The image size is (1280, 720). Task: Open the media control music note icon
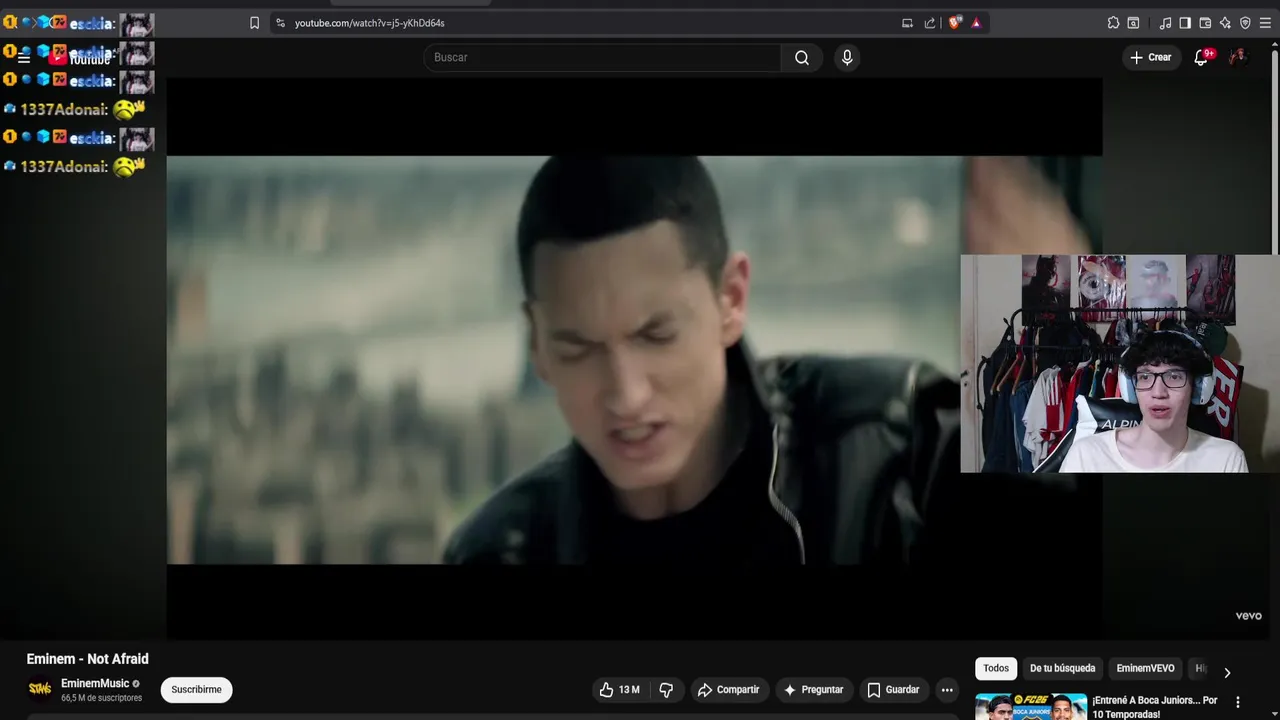click(1165, 23)
